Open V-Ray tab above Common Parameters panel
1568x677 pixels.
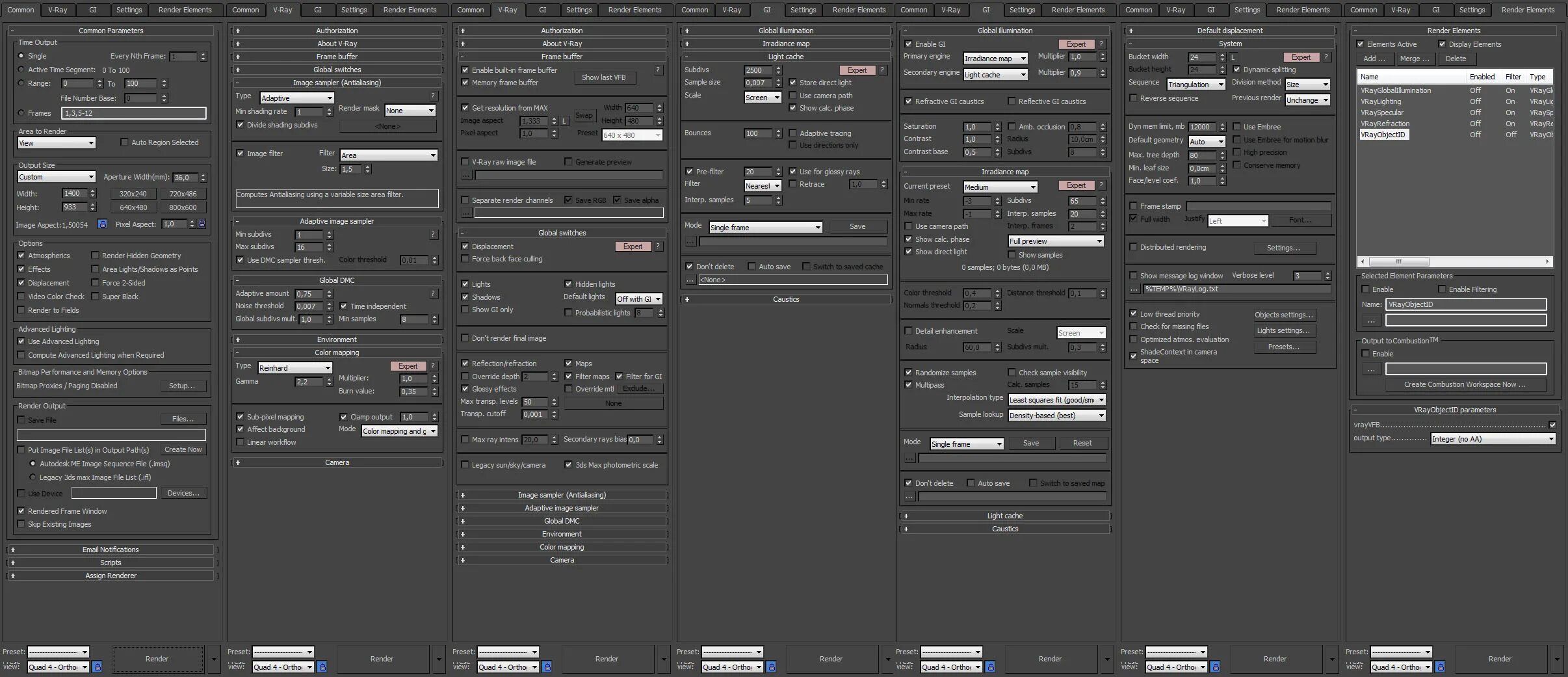tap(58, 10)
